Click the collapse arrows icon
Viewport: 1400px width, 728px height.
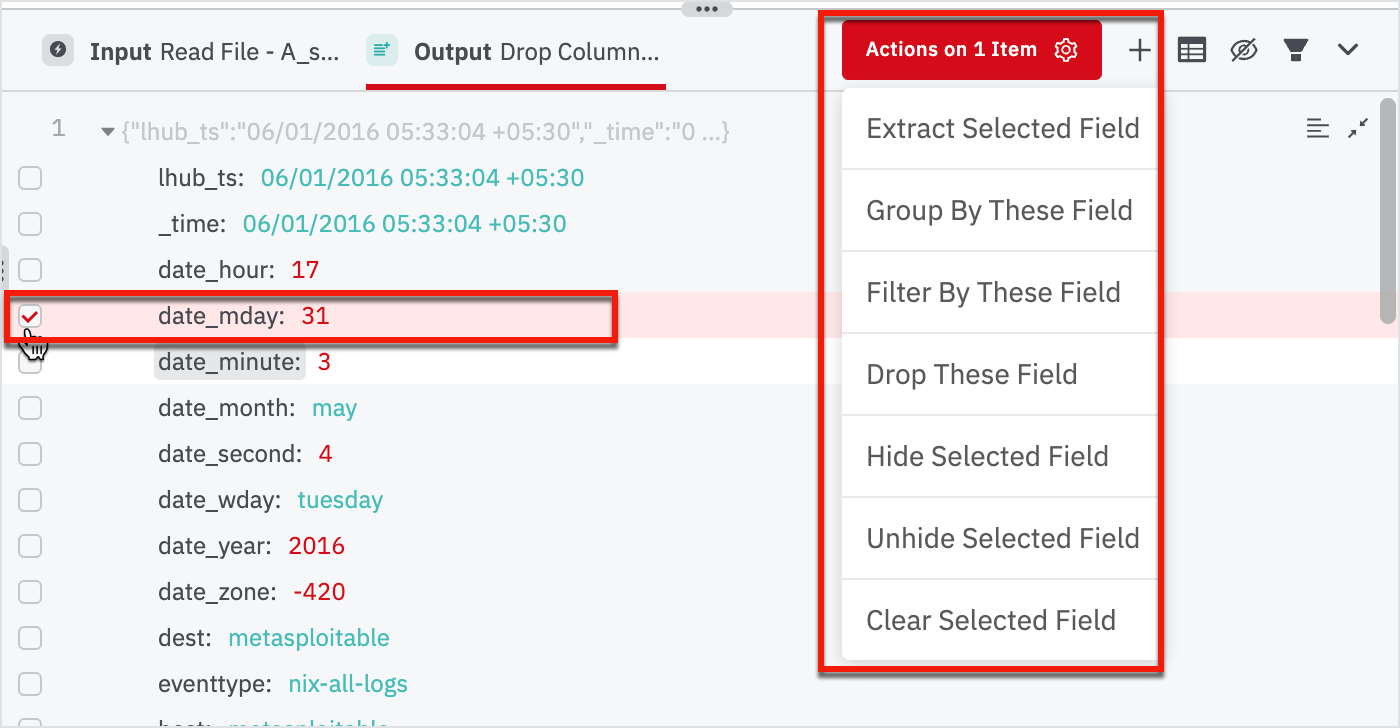tap(1357, 128)
